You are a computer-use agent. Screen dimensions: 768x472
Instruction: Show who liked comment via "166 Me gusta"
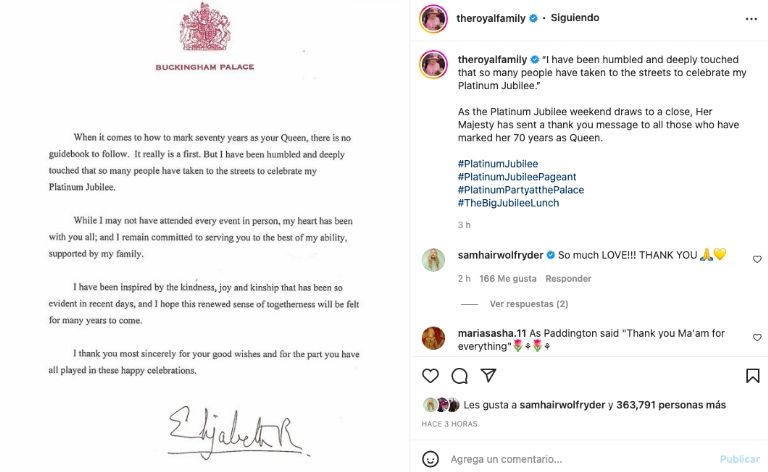[507, 279]
